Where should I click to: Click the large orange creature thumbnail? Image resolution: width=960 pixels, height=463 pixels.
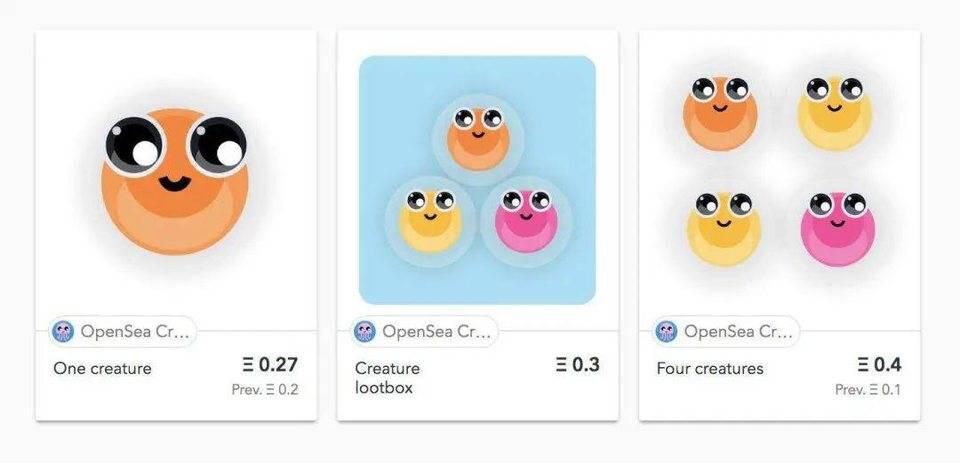[175, 180]
